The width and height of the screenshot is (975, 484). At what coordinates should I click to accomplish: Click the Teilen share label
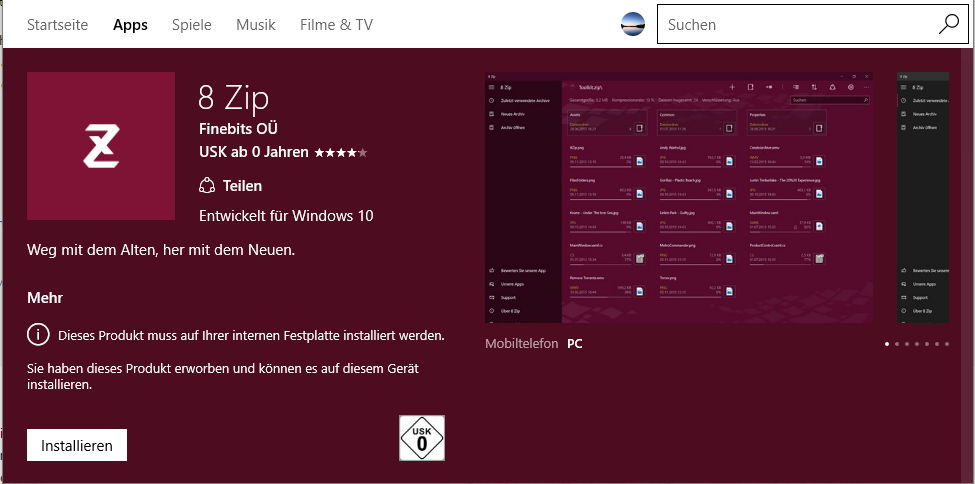[242, 185]
